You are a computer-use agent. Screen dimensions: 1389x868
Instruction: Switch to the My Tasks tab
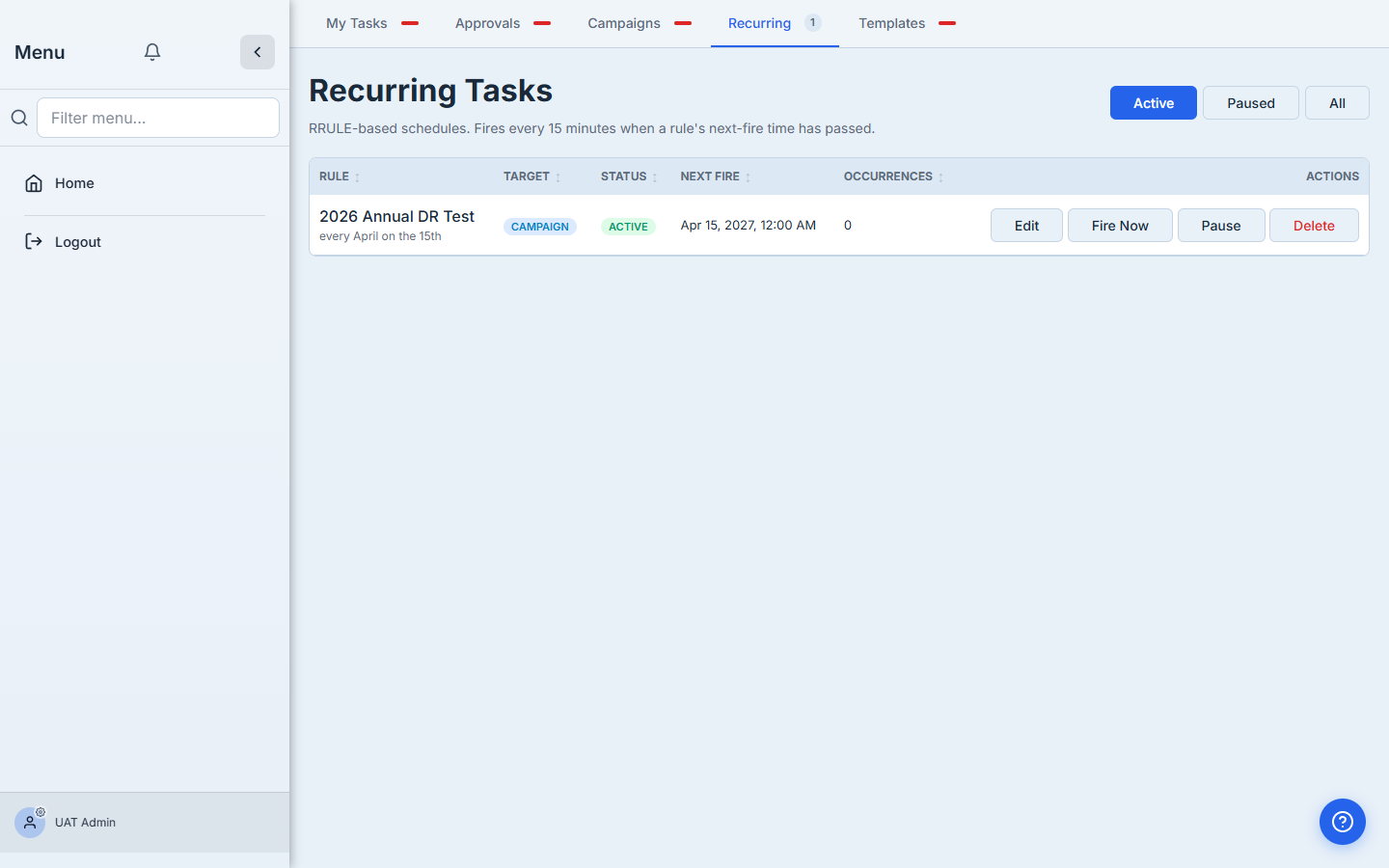coord(372,23)
